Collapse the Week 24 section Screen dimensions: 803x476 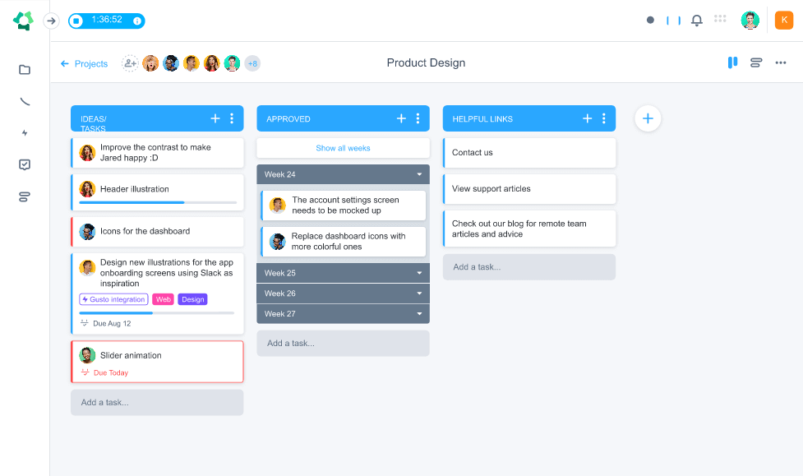tap(419, 175)
